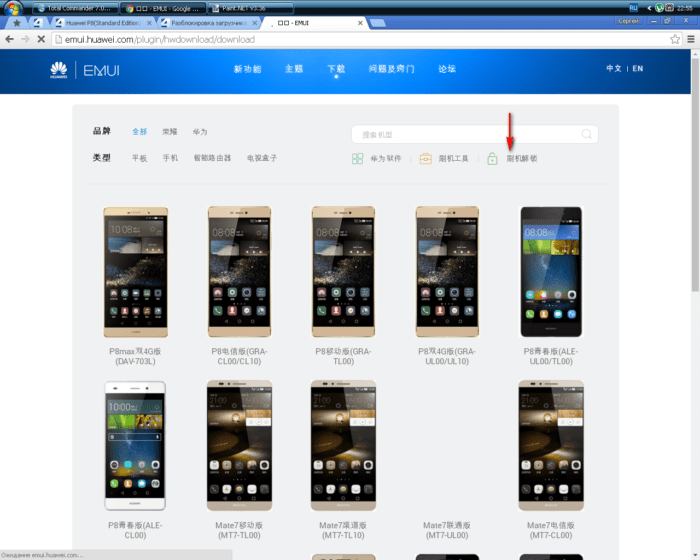
Task: Close the EMUI browser tab
Action: point(360,23)
